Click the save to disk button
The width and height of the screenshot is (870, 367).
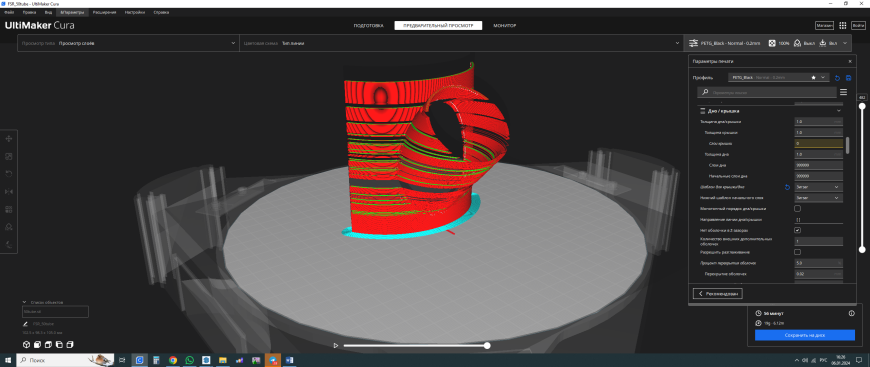point(805,335)
